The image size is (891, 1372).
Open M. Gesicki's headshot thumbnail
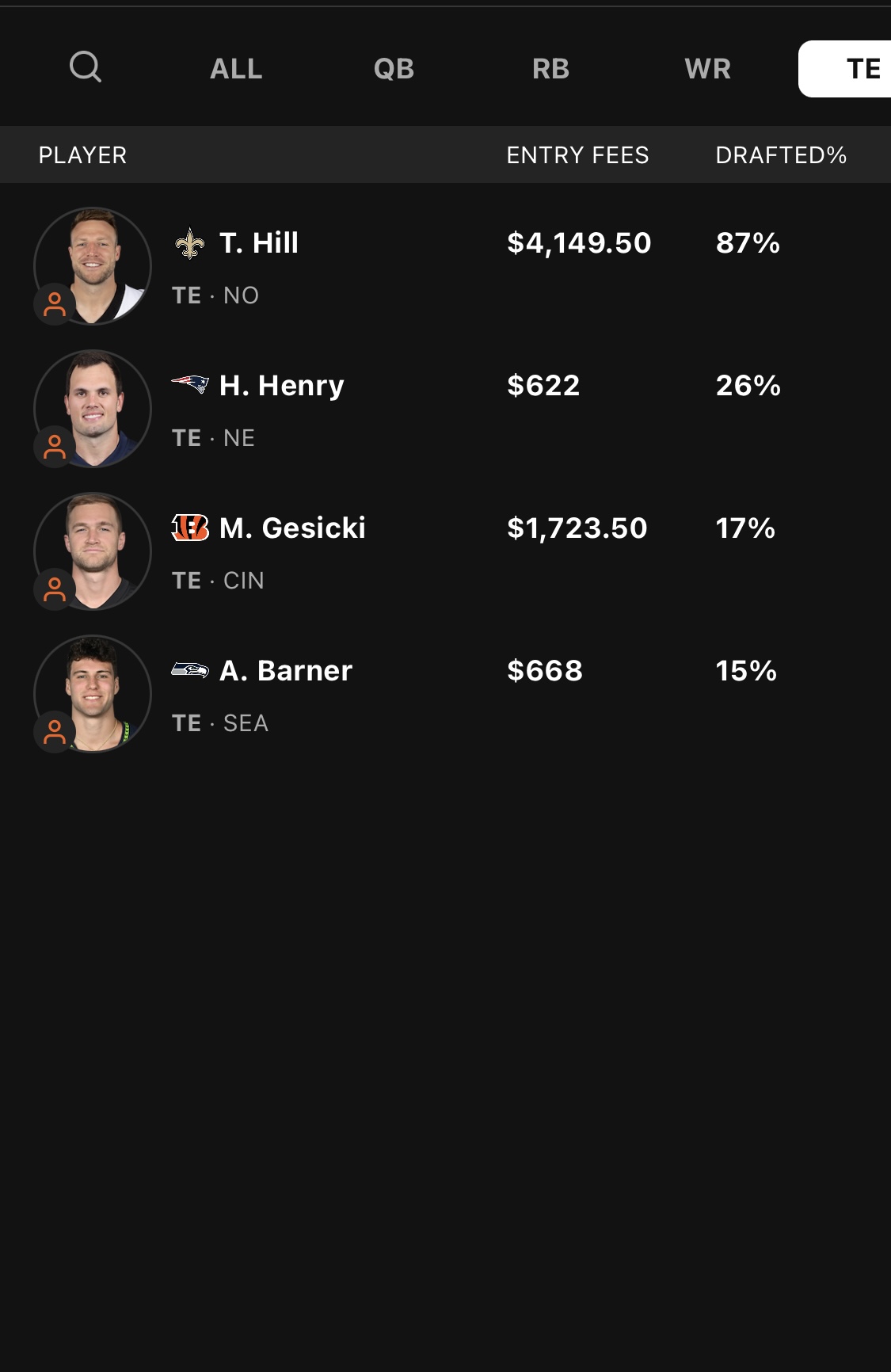click(x=93, y=551)
